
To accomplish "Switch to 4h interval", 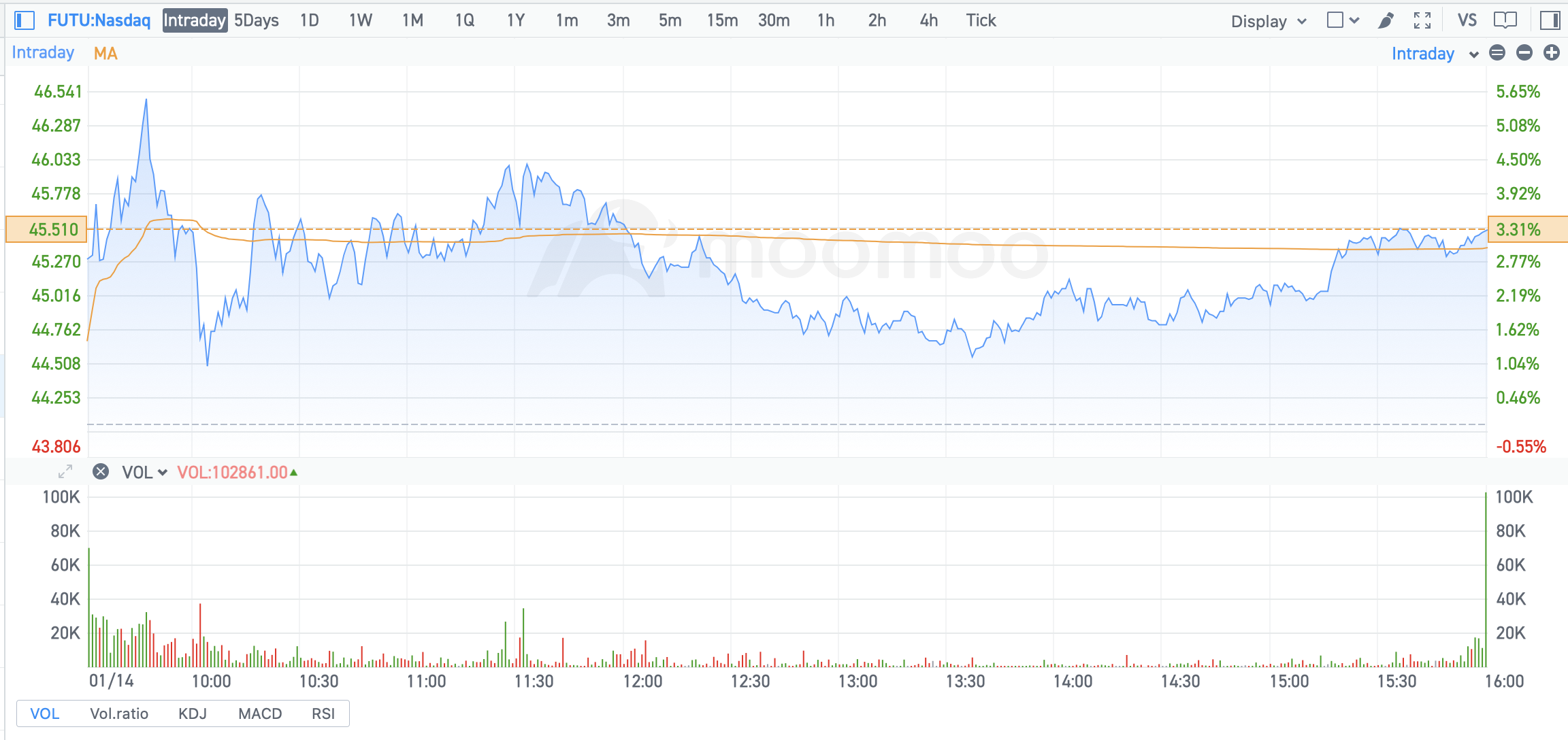I will tap(929, 20).
